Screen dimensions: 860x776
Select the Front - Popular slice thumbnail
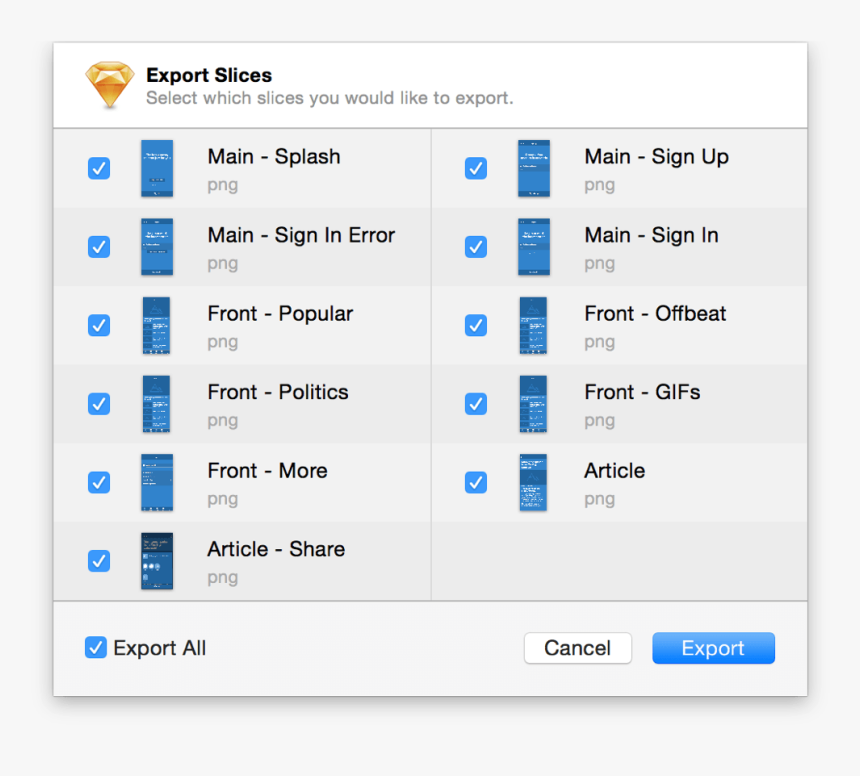(157, 325)
